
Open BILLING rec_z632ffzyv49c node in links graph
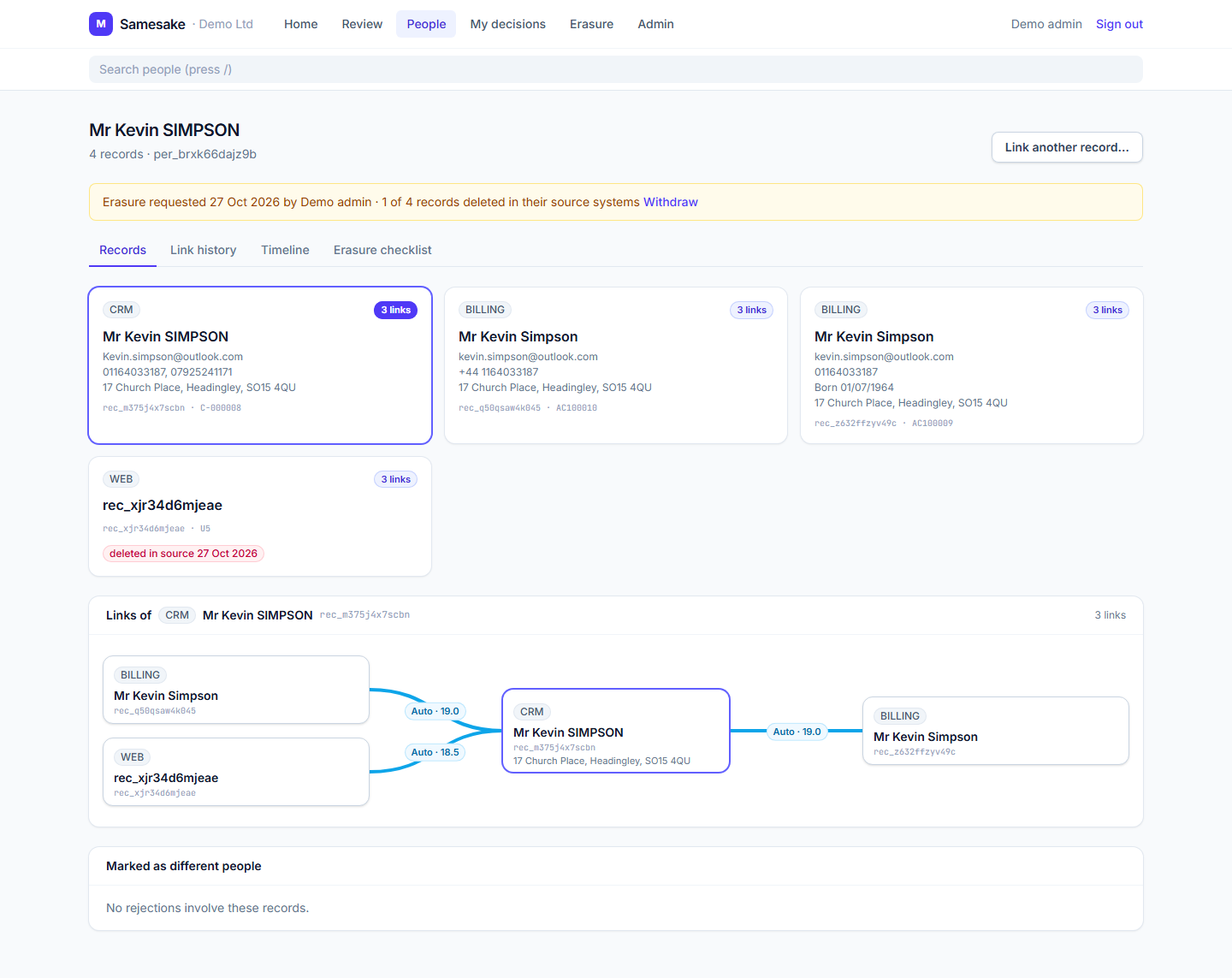tap(996, 731)
